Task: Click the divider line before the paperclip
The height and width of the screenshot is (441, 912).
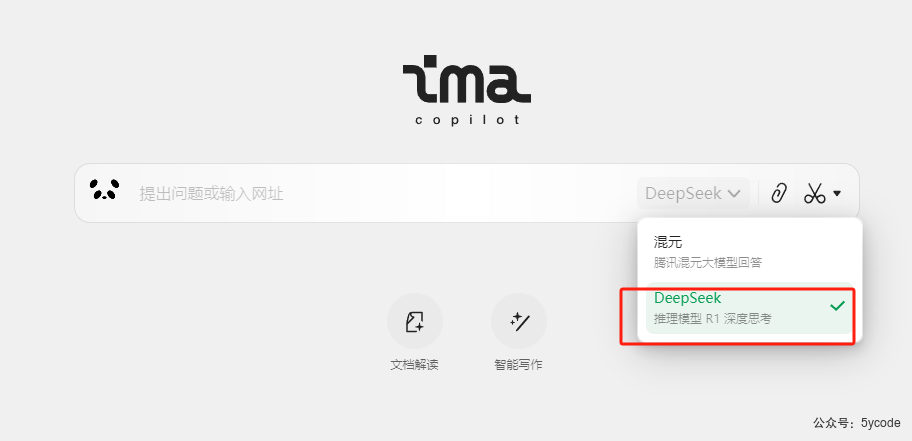Action: (x=758, y=193)
